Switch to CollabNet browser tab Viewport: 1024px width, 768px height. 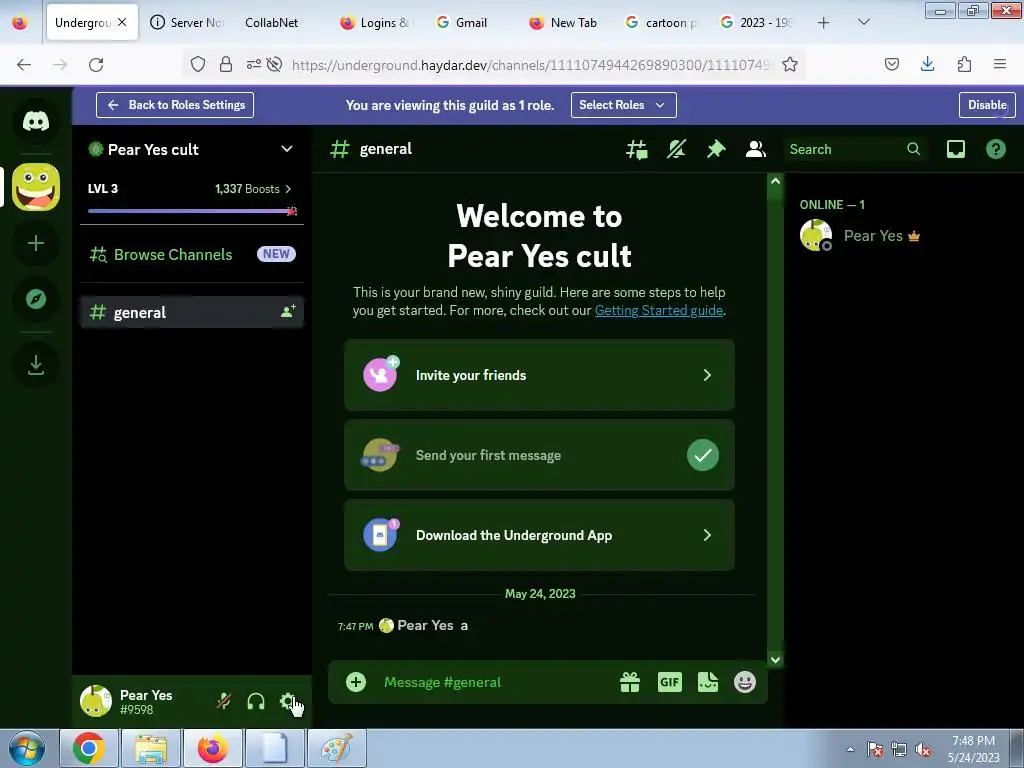click(281, 23)
